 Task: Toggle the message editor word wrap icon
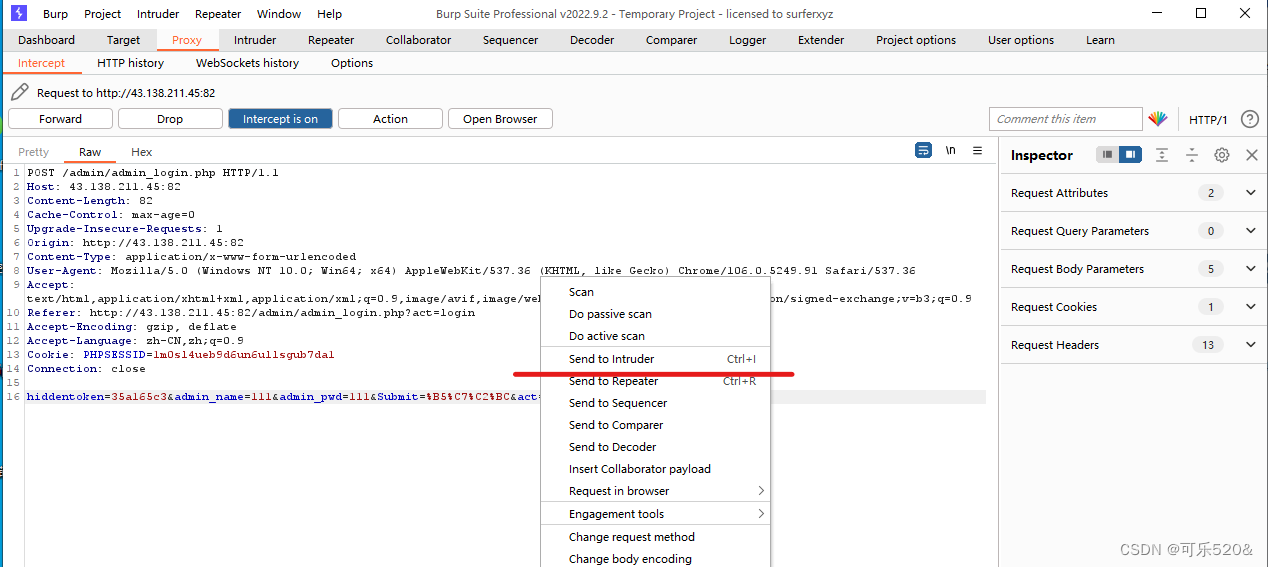pos(924,151)
